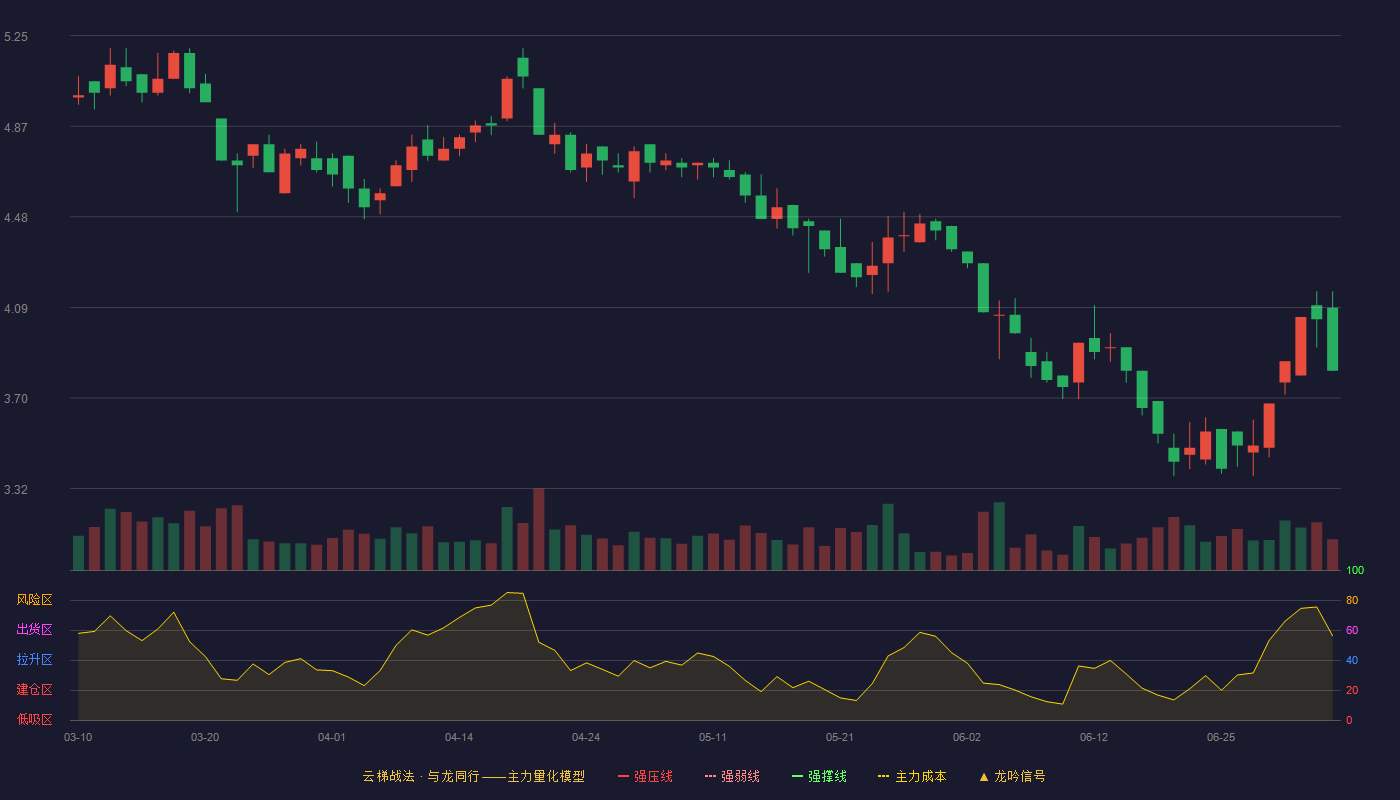Click the 05-11 date axis label
Image resolution: width=1400 pixels, height=800 pixels.
click(x=713, y=737)
